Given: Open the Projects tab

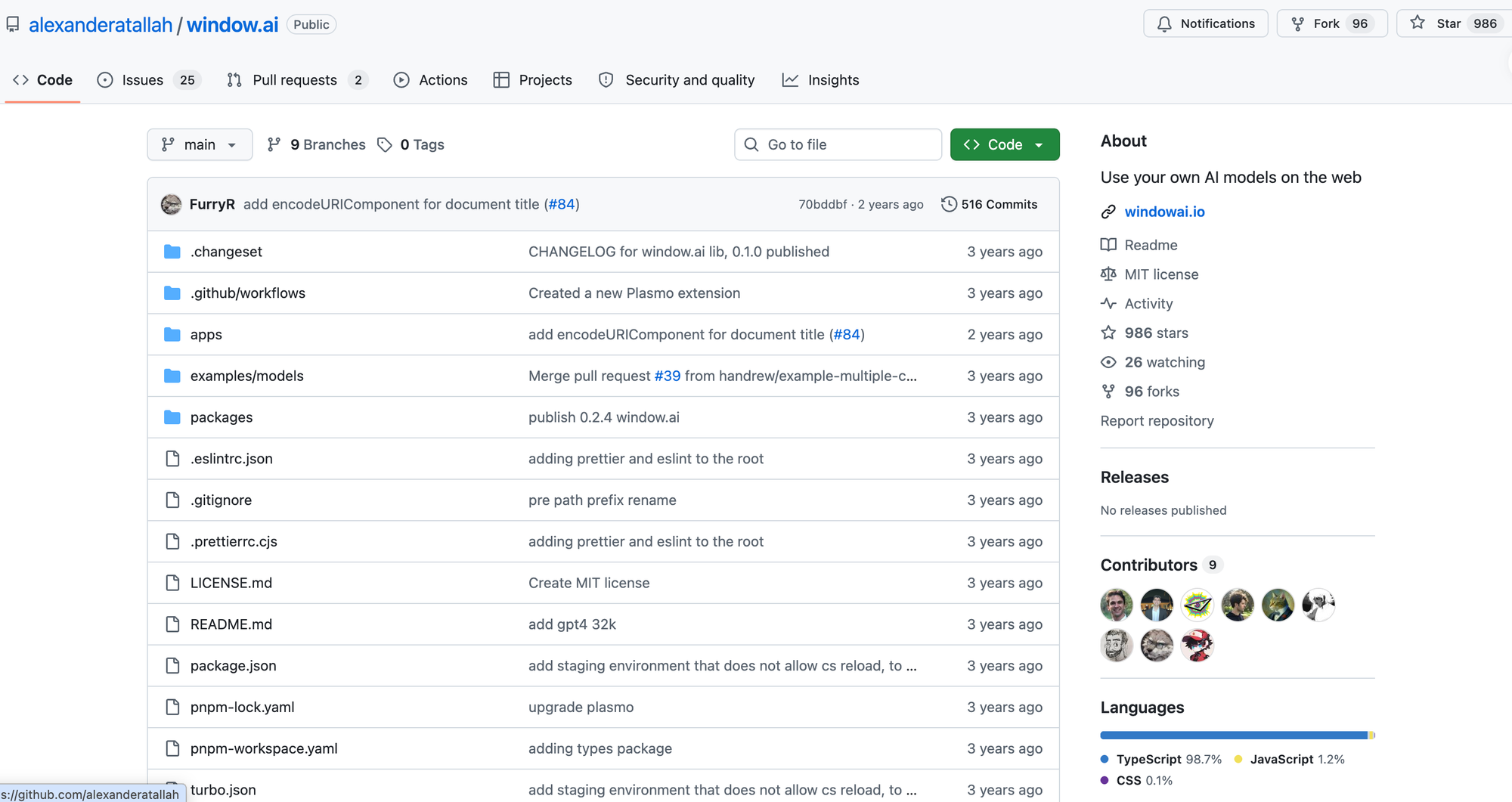Looking at the screenshot, I should point(533,80).
